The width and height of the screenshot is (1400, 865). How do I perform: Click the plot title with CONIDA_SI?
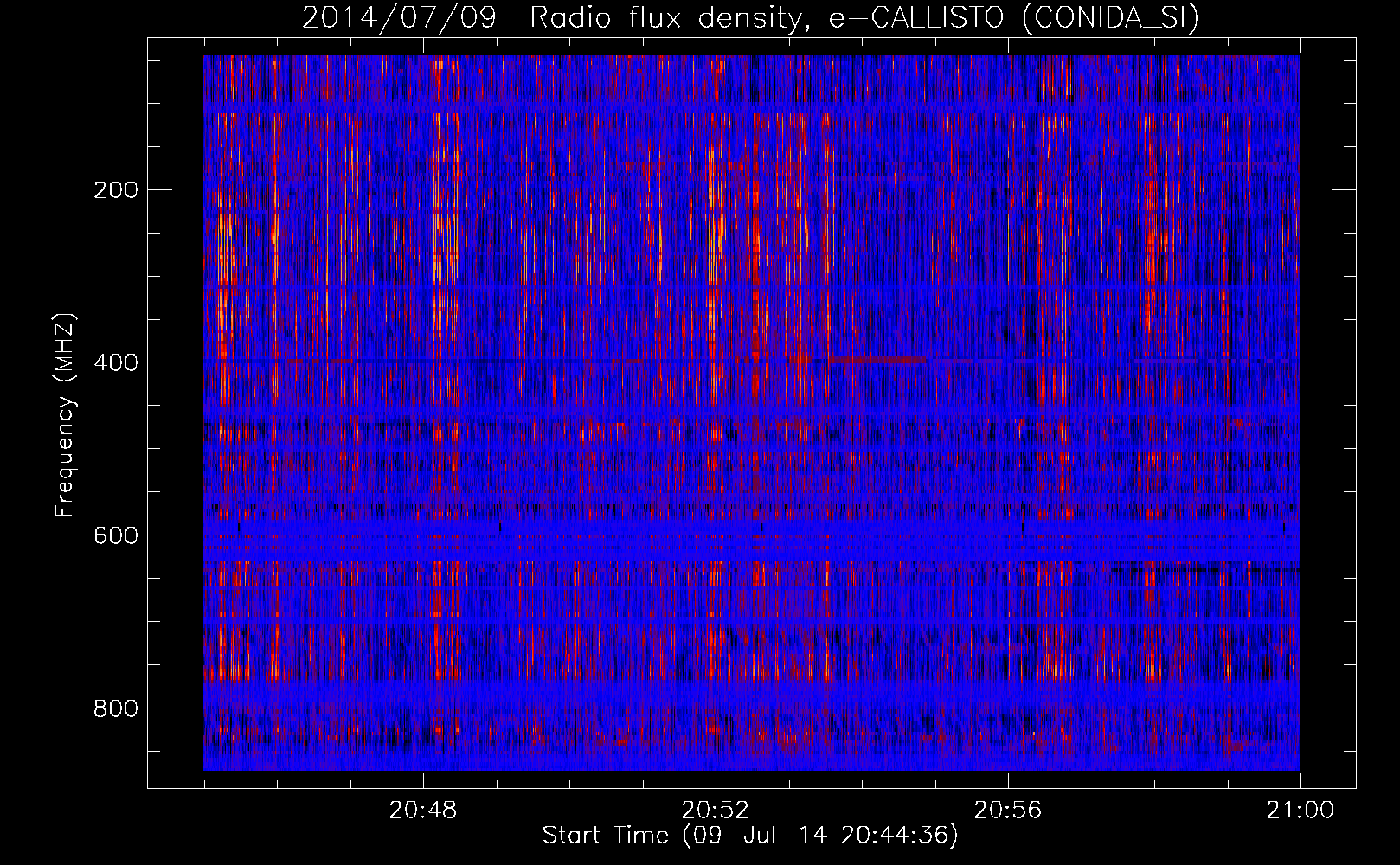(x=750, y=17)
